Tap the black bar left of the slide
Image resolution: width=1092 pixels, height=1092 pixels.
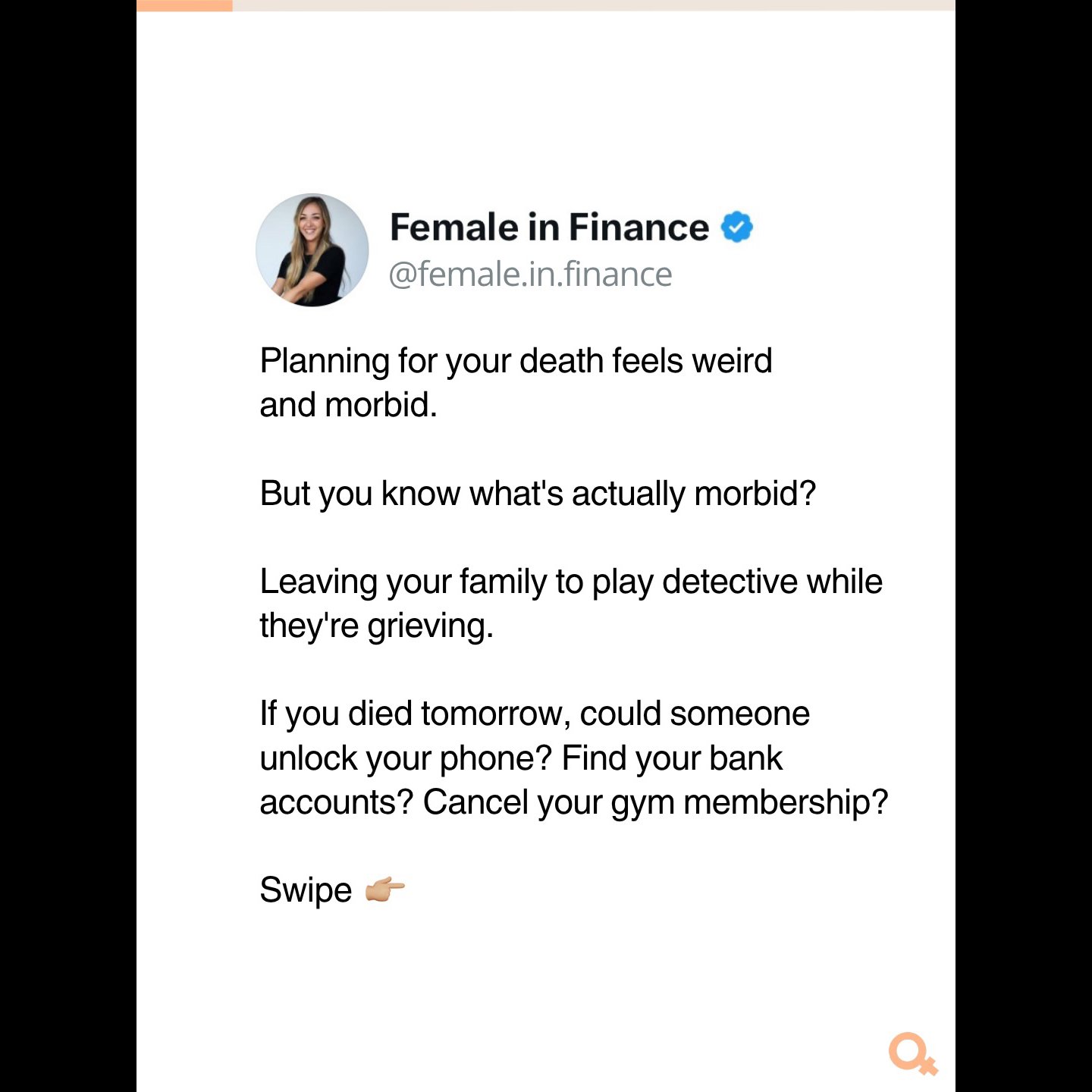68,546
